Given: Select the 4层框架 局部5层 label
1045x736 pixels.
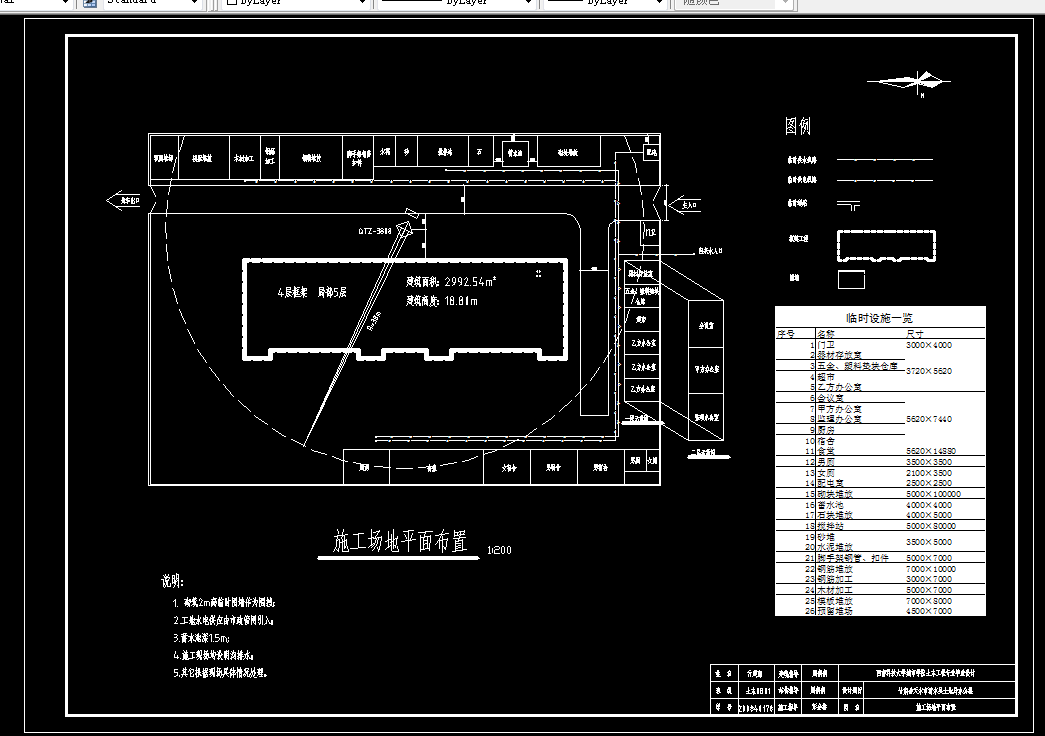Looking at the screenshot, I should (x=312, y=292).
